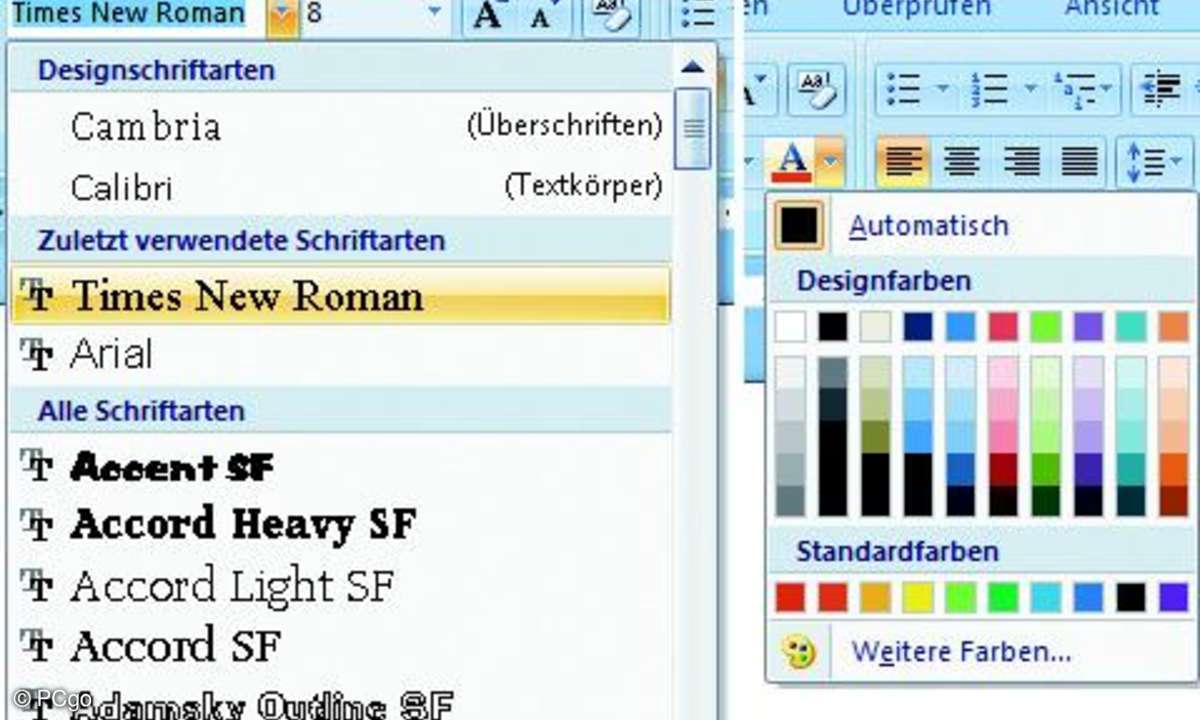1200x720 pixels.
Task: Click the TrueType icon beside Accord Light SF
Action: (x=37, y=585)
